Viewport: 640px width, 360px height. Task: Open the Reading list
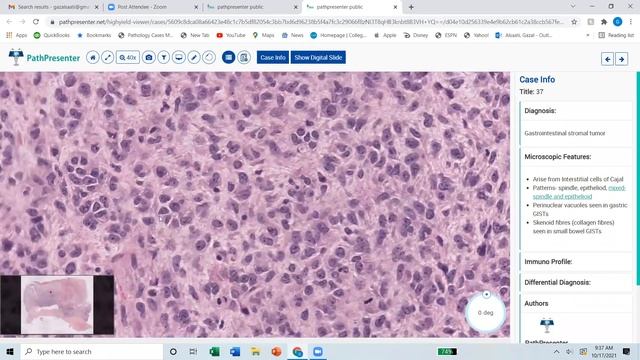click(x=616, y=36)
